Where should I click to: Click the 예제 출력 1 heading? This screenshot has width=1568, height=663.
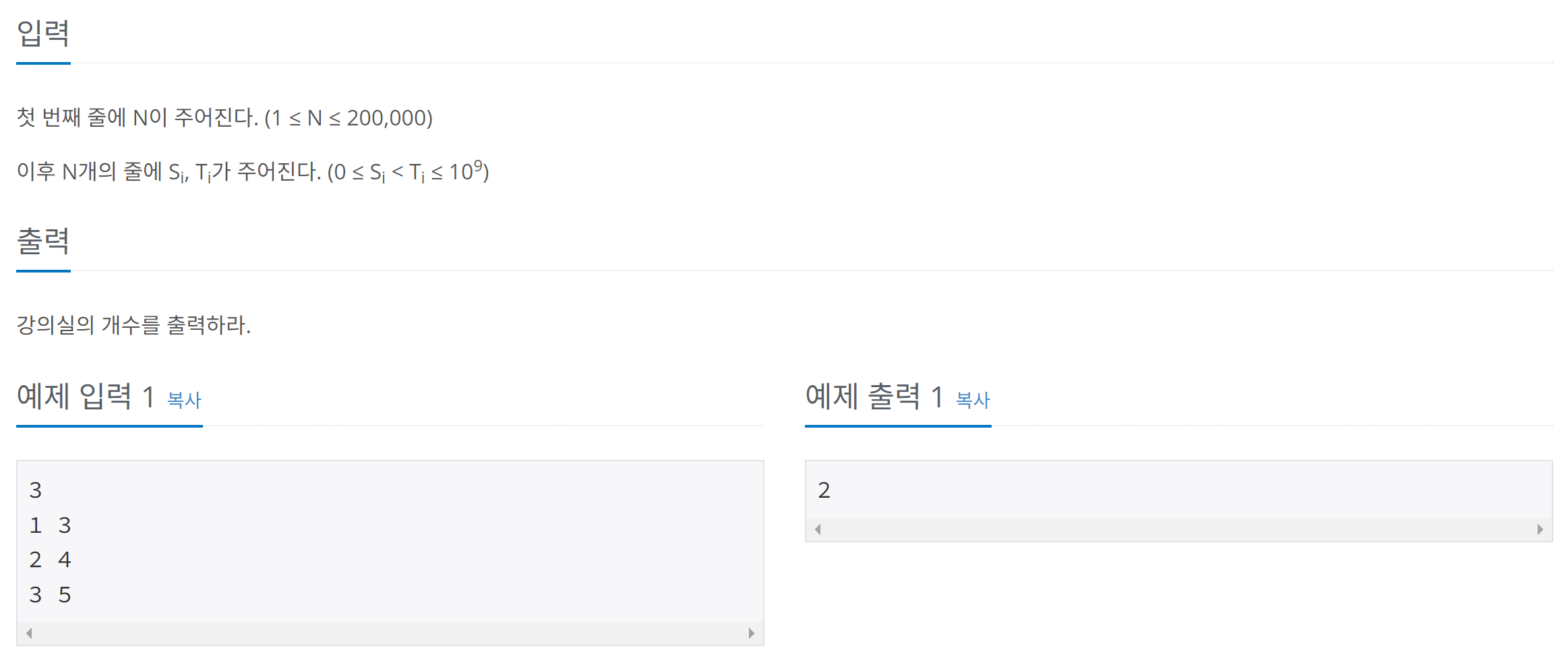[875, 396]
